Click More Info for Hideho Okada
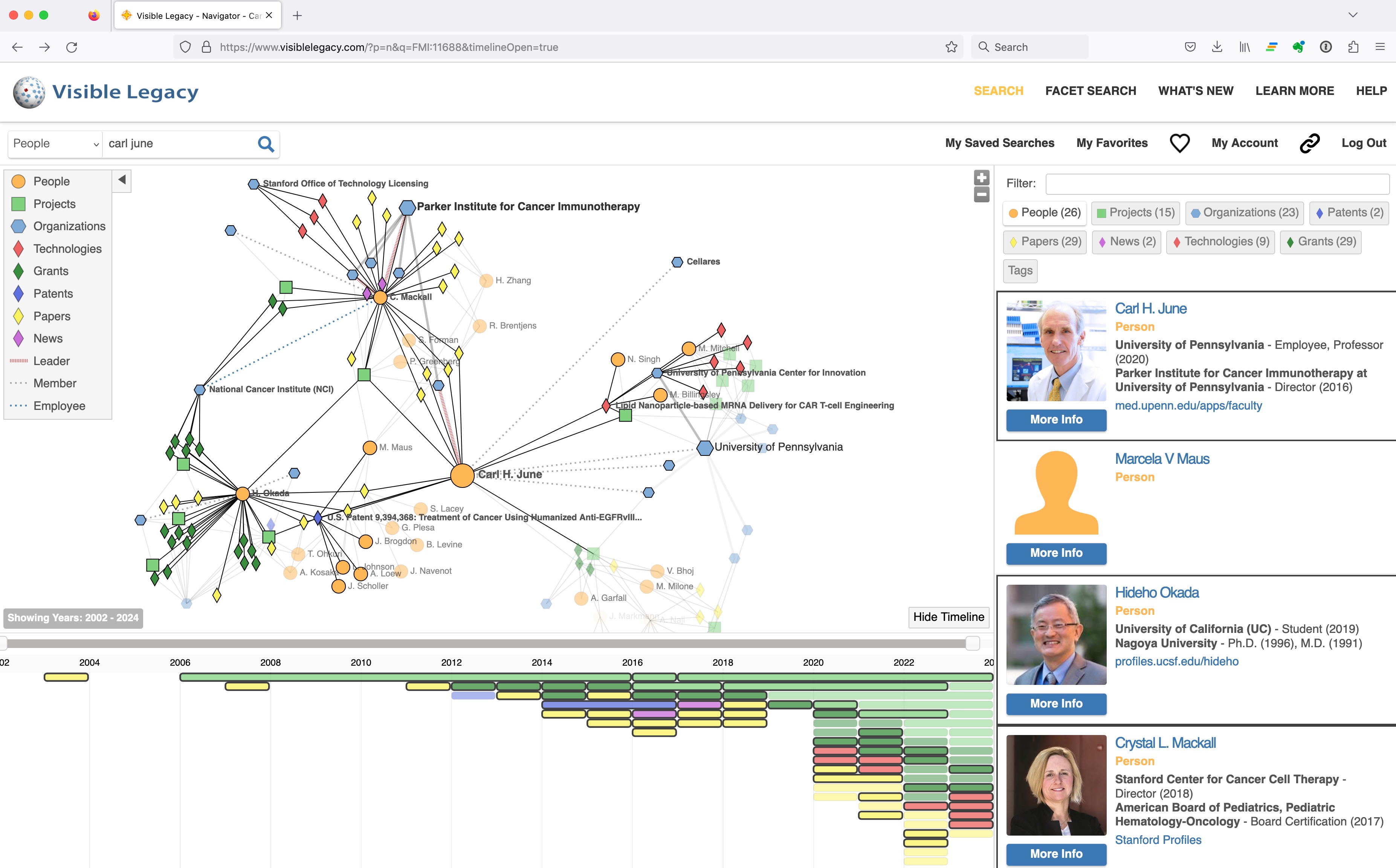Viewport: 1396px width, 868px height. click(x=1056, y=704)
